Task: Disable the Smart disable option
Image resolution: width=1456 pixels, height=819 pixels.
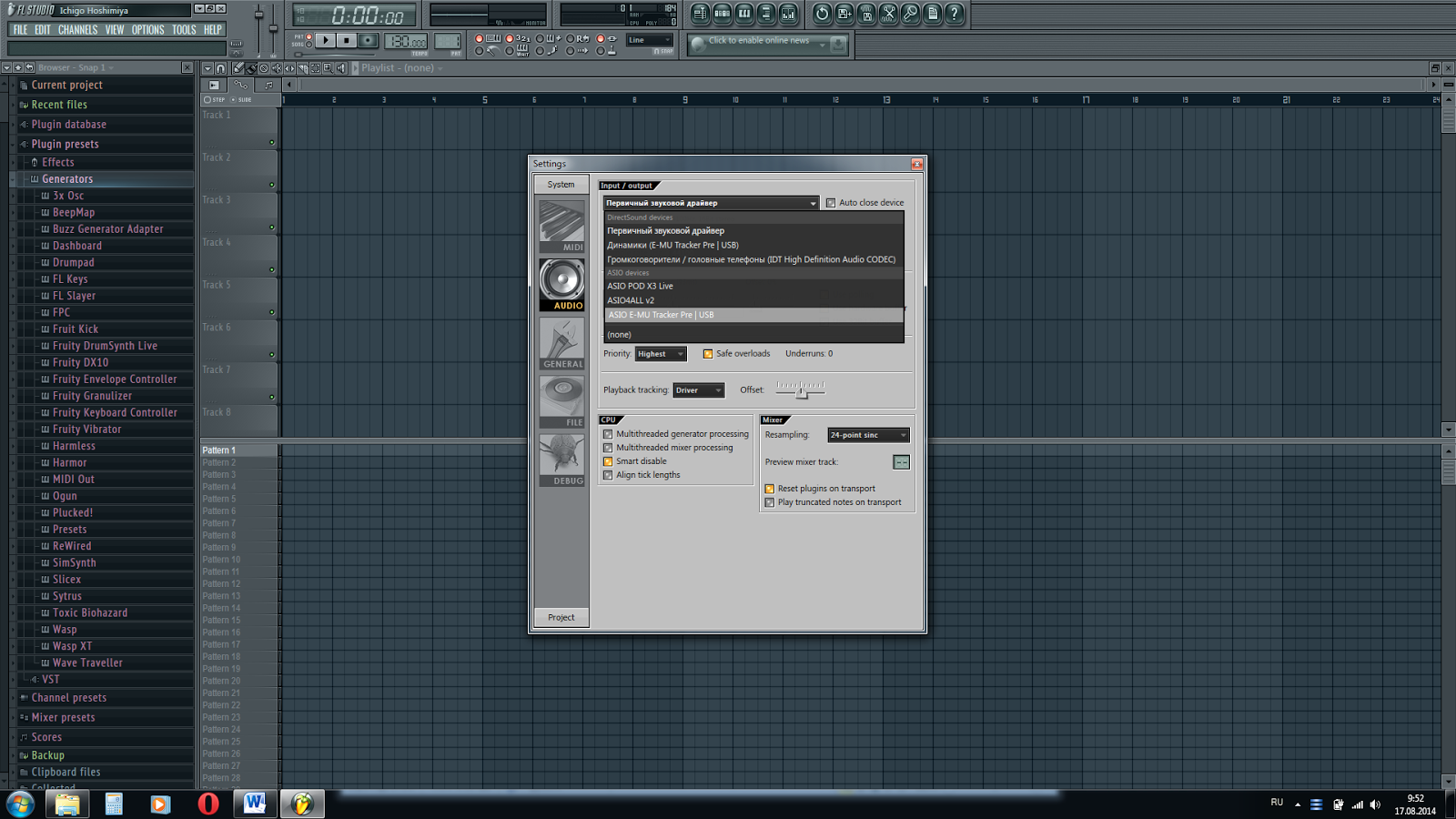Action: pos(608,461)
